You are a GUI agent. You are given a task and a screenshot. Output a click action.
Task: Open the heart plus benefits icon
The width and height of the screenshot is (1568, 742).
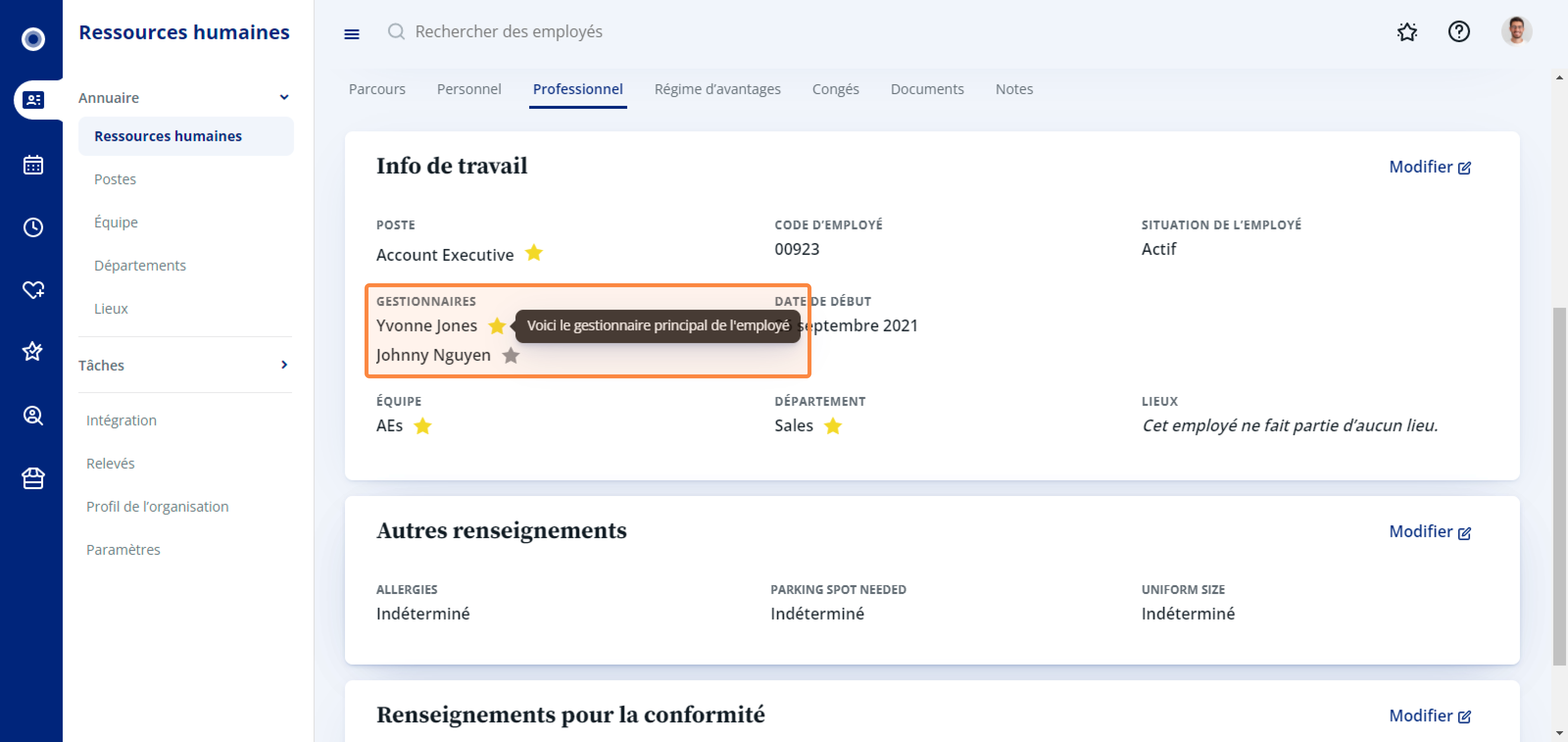[33, 290]
